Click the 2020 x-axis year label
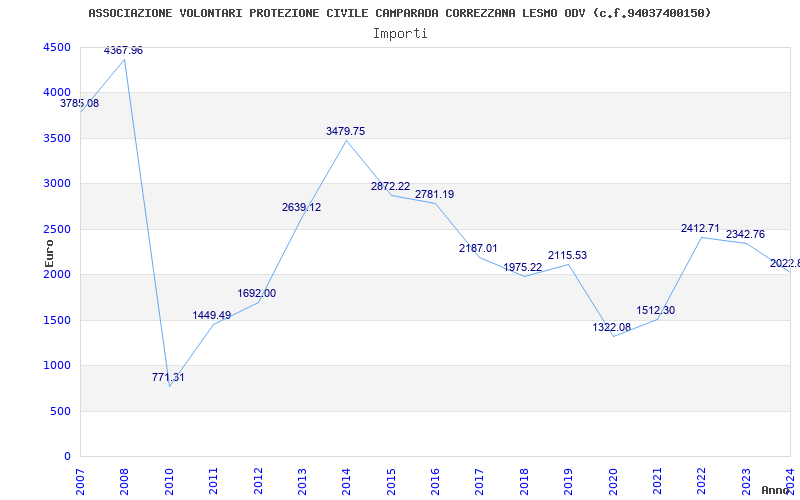Viewport: 800px width, 500px height. tap(613, 481)
